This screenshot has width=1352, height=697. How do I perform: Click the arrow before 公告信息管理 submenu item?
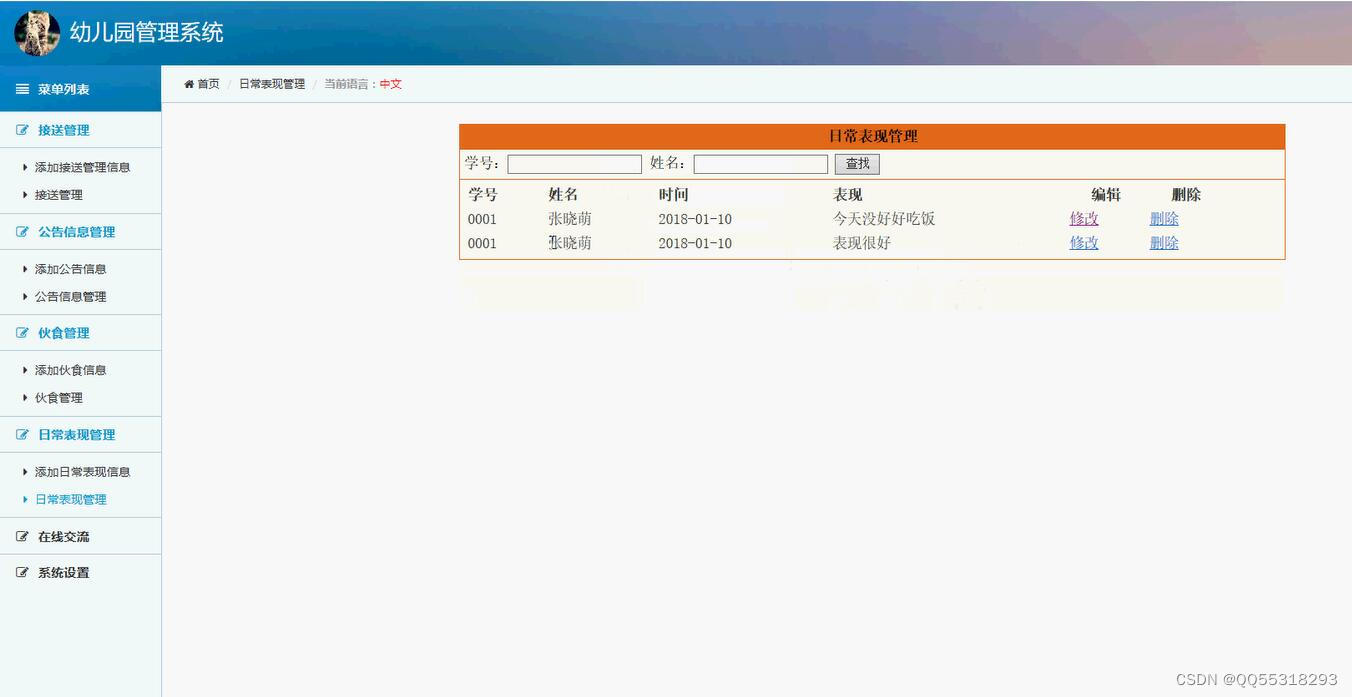click(x=25, y=297)
